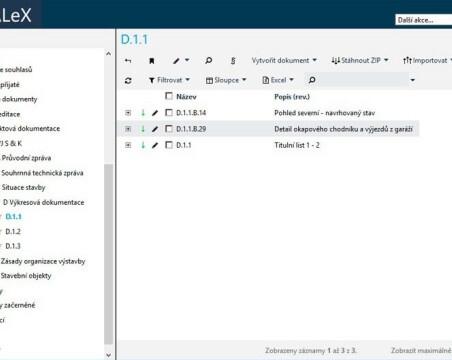Click the bookmark icon in toolbar
Screen dimensions: 452x360
click(x=152, y=61)
